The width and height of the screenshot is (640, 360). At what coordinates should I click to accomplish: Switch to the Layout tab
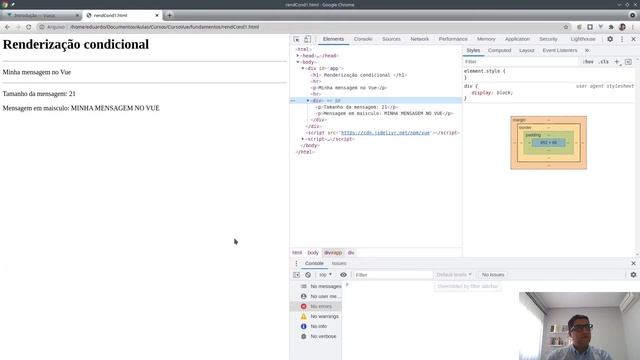tap(527, 50)
